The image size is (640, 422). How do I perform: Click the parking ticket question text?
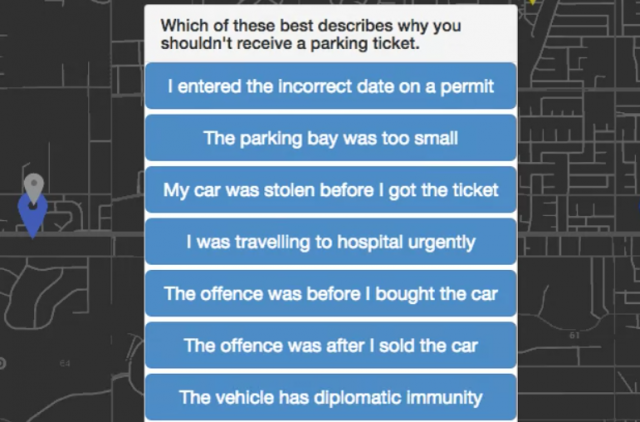coord(310,35)
